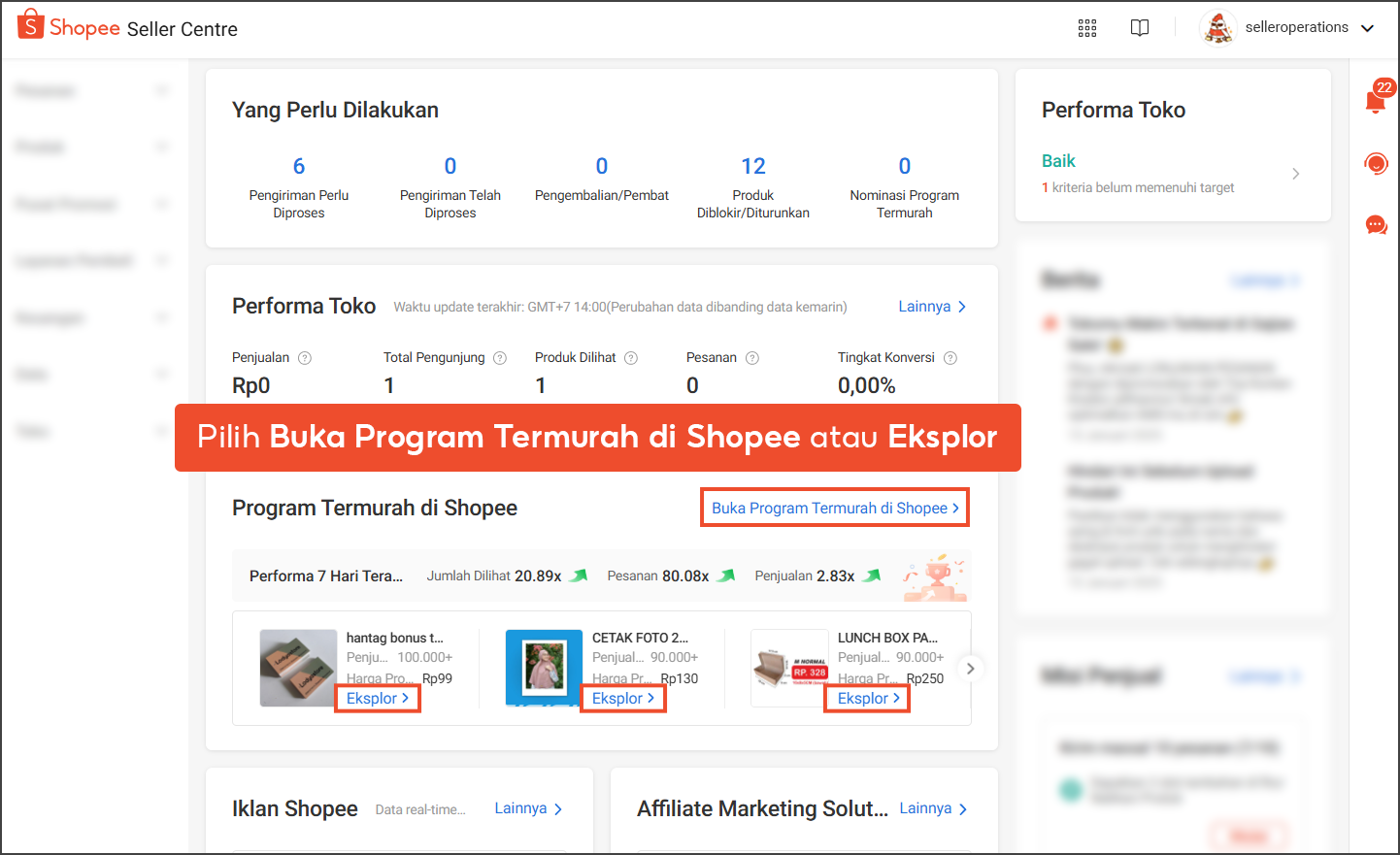The image size is (1400, 855).
Task: Open Performa Toko details via its chevron arrow
Action: 1296,173
